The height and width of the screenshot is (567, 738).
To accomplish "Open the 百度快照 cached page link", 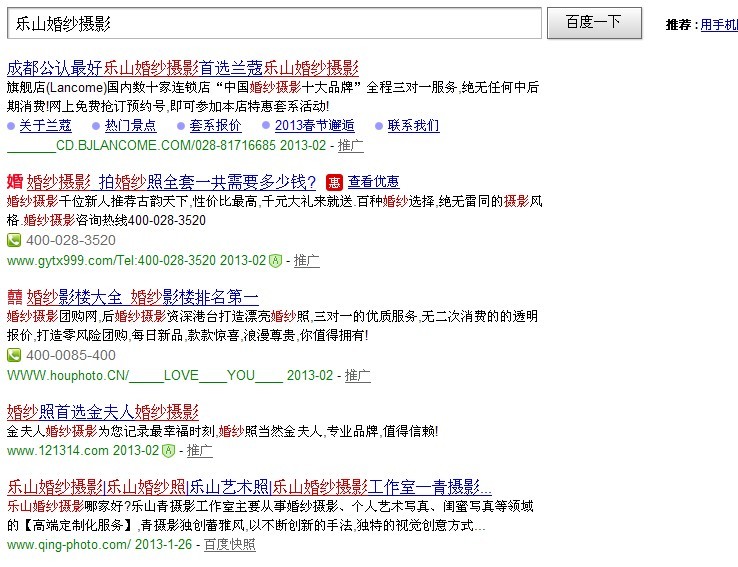I will click(x=230, y=545).
